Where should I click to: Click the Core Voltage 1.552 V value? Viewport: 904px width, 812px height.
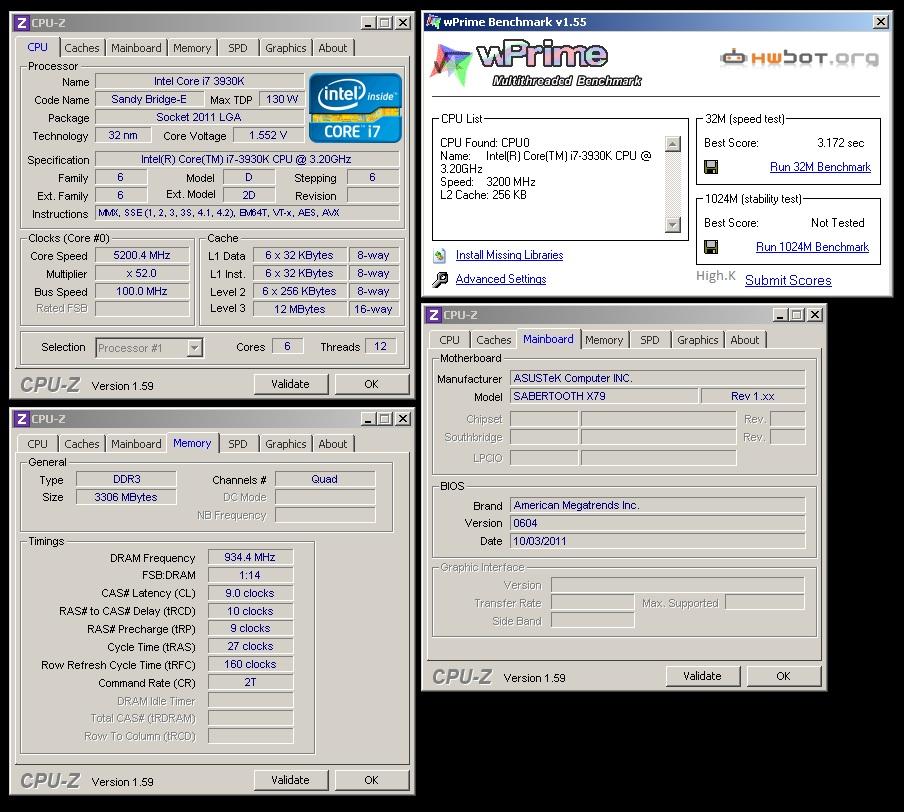268,136
